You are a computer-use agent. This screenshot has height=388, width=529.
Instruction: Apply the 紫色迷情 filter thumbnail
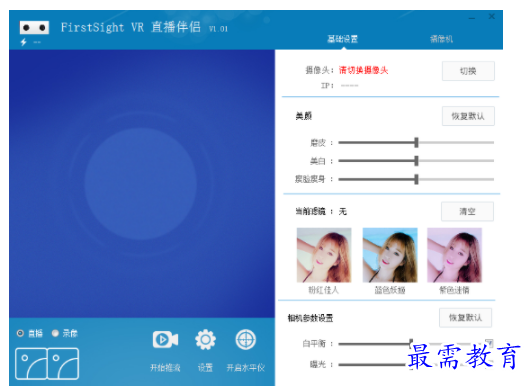coord(454,255)
